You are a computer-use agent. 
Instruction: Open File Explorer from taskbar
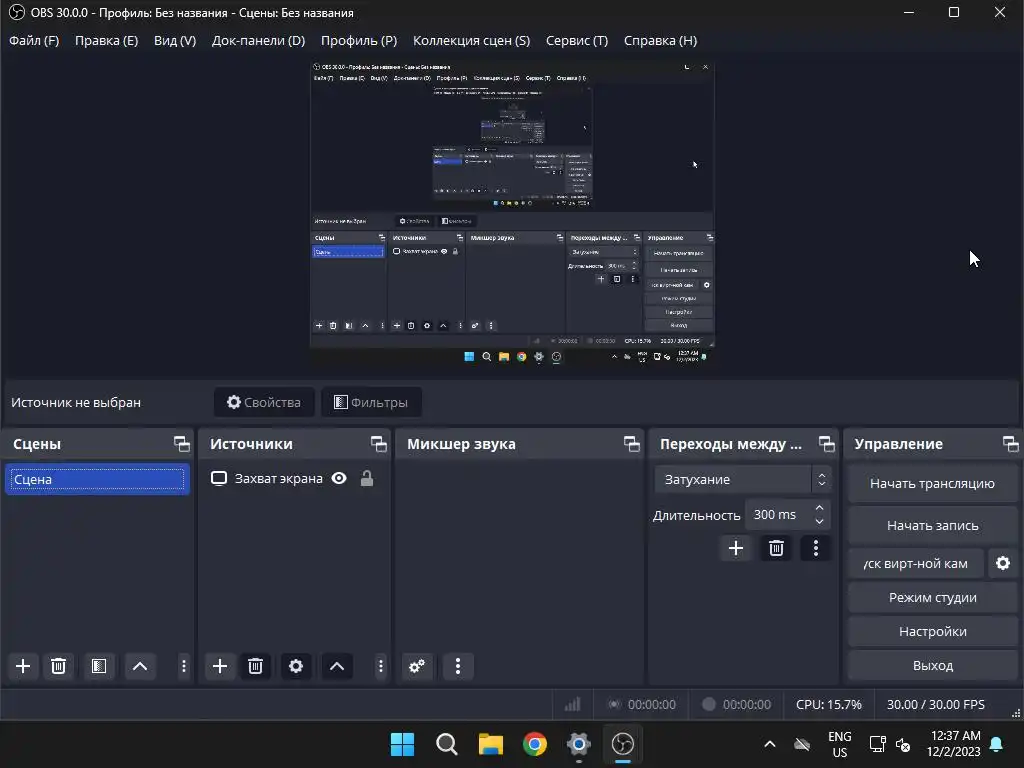click(x=490, y=744)
